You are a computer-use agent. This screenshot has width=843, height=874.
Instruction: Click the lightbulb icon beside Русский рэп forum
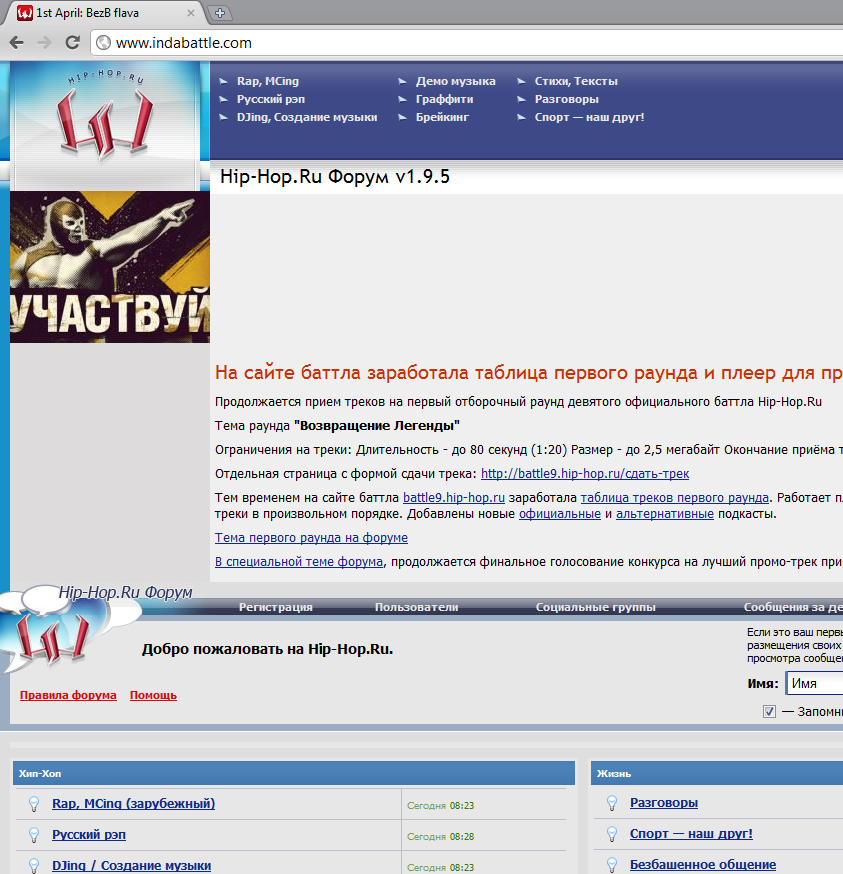tap(34, 835)
